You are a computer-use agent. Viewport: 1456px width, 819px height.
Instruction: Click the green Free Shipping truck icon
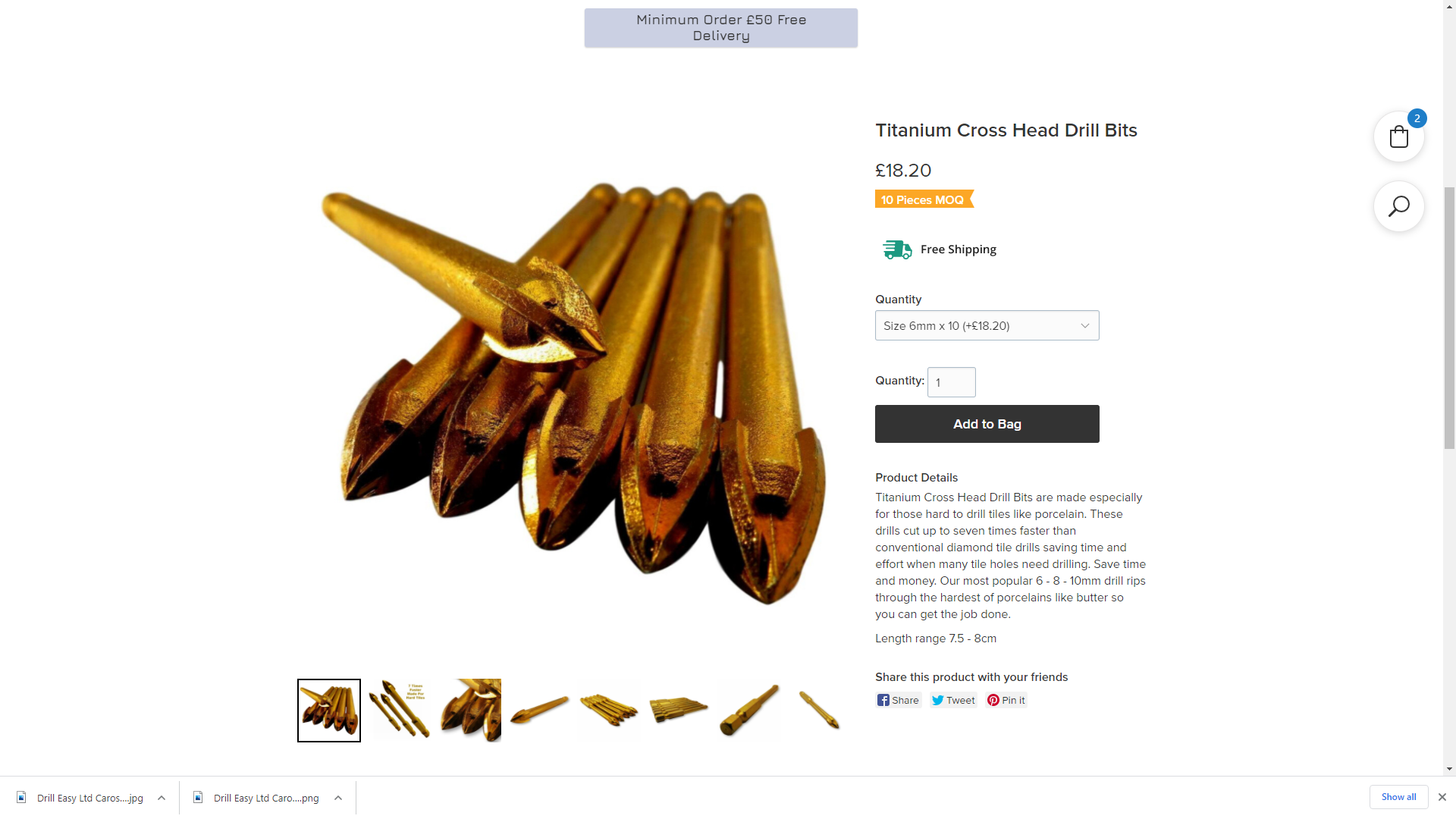pyautogui.click(x=897, y=249)
